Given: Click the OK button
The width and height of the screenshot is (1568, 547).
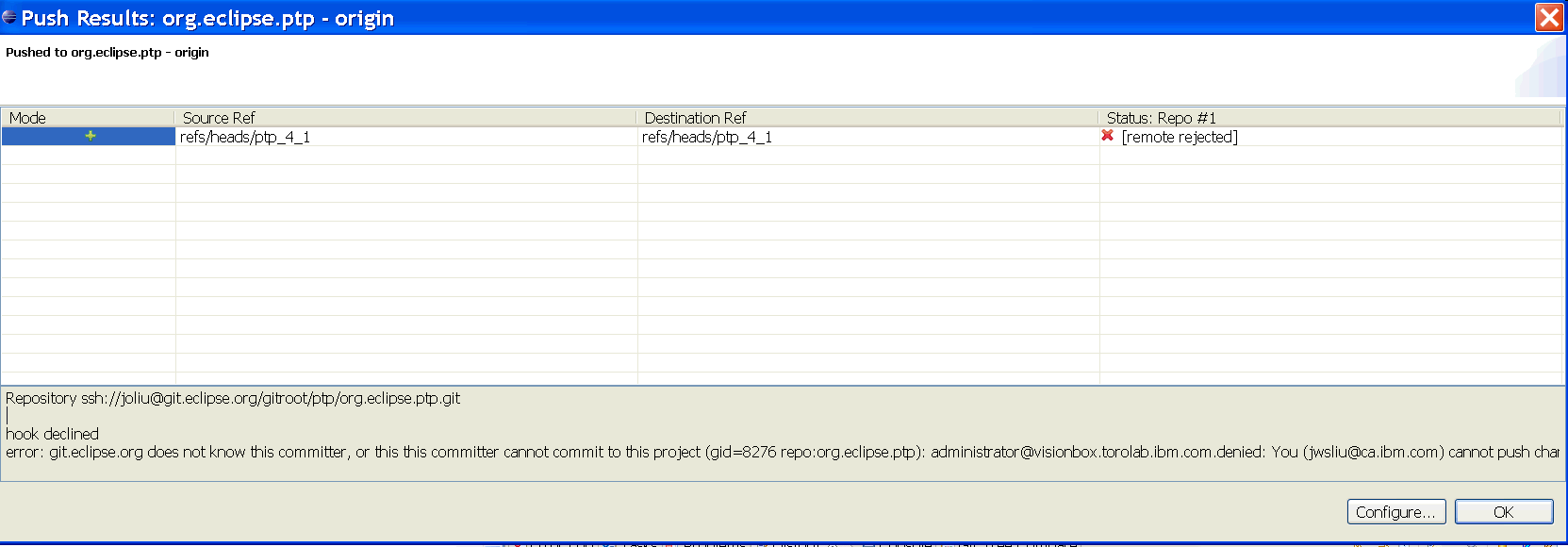Looking at the screenshot, I should pyautogui.click(x=1504, y=512).
